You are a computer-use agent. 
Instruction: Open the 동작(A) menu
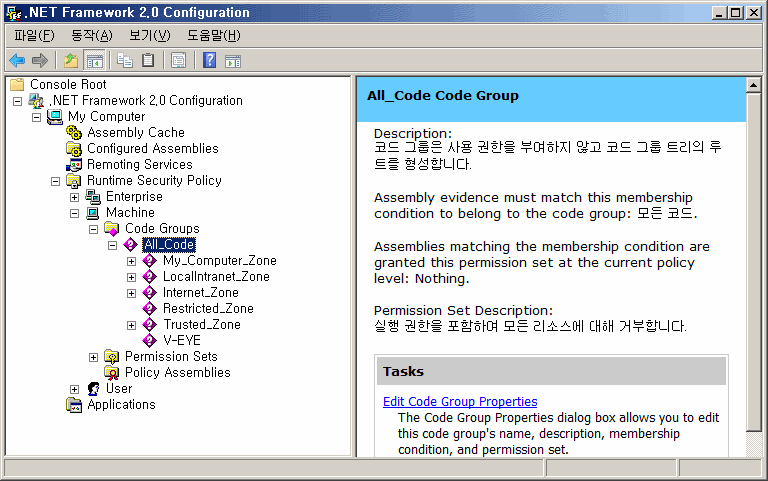tap(92, 35)
